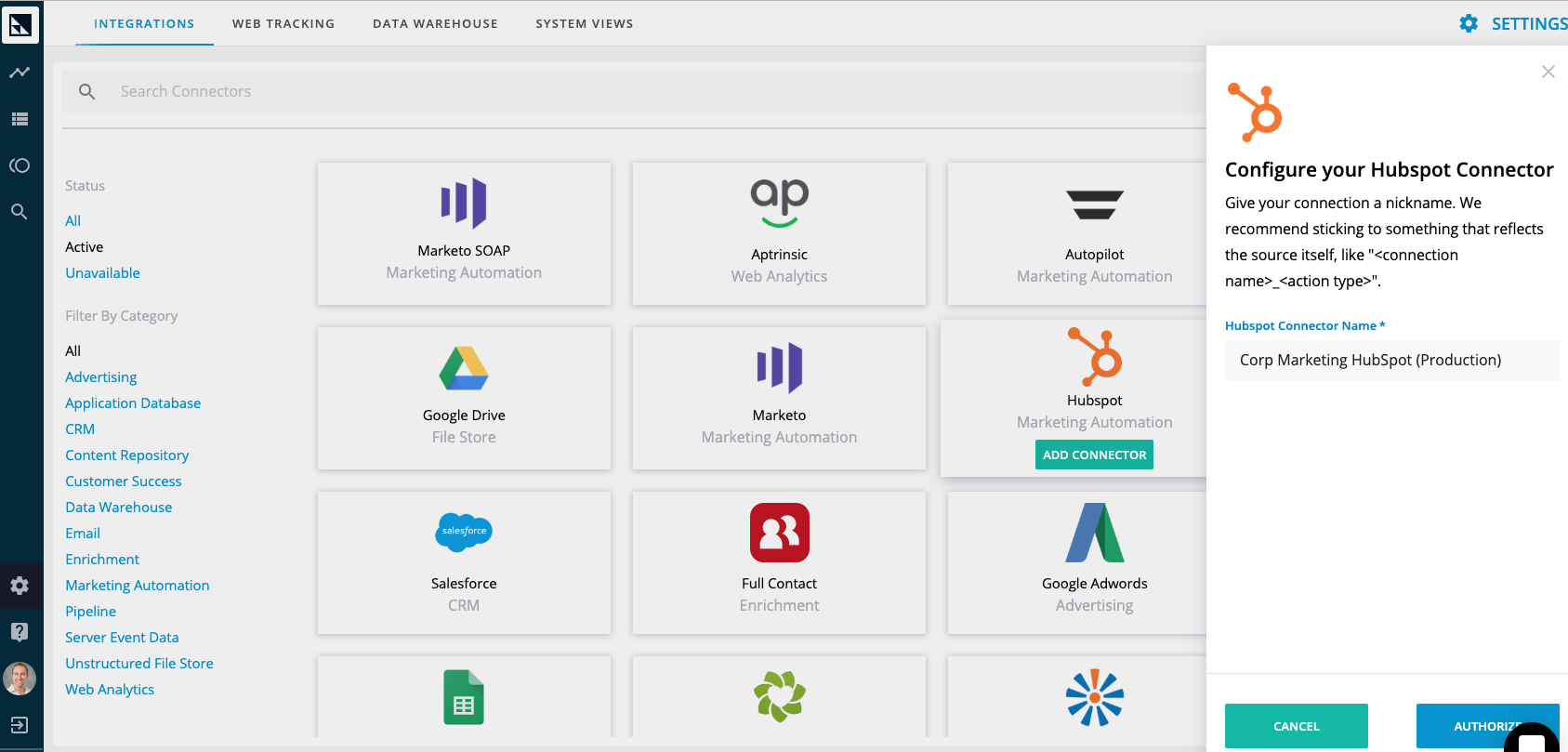Switch to the Integrations tab
1568x752 pixels.
pyautogui.click(x=144, y=24)
